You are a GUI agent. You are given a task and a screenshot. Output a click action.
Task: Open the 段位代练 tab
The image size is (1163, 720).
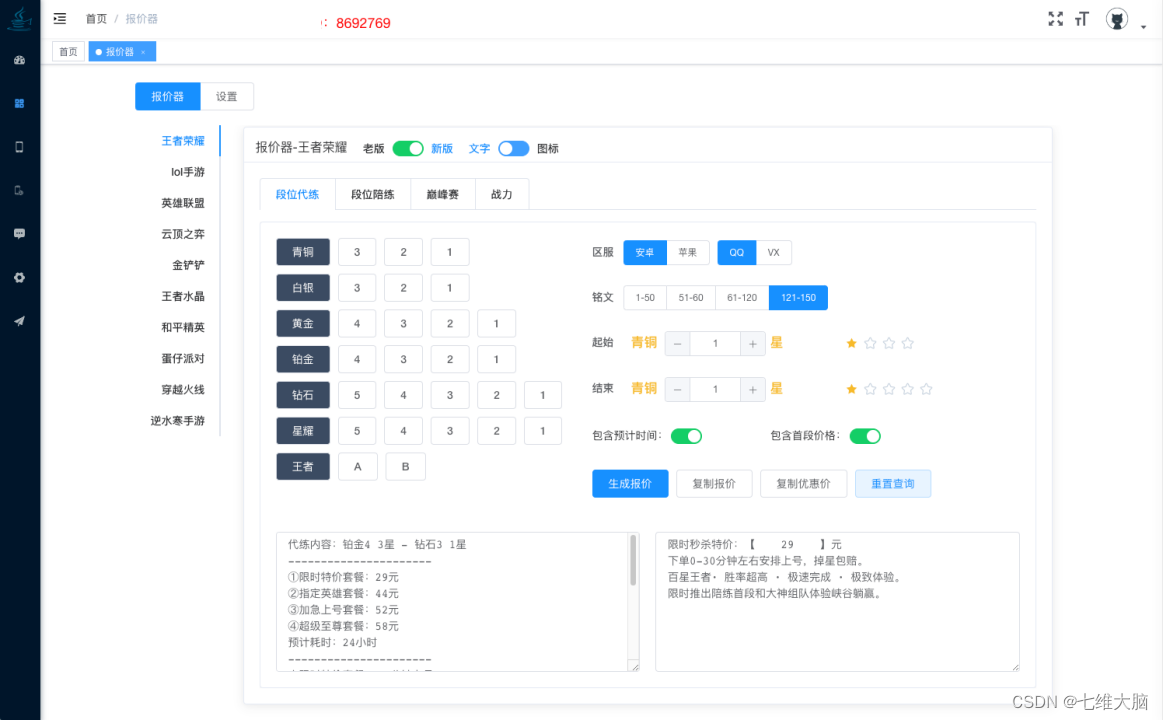(297, 194)
